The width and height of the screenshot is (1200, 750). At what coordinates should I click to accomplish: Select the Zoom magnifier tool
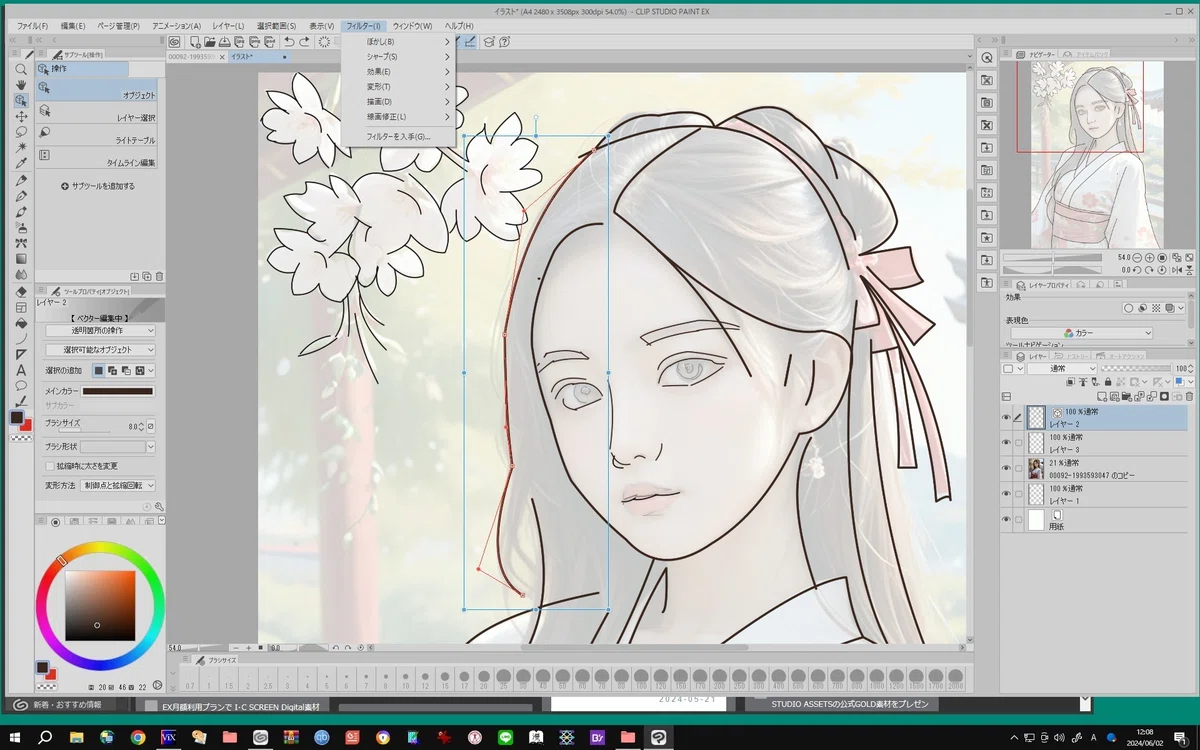pyautogui.click(x=20, y=69)
